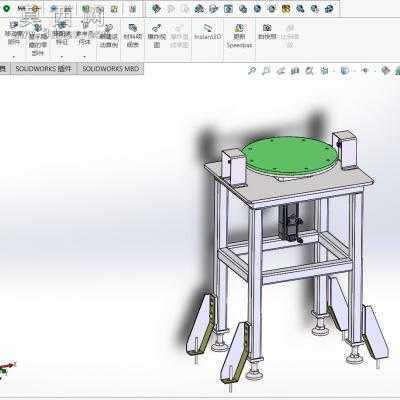
Task: Click Update Speedpak button
Action: pos(239,36)
